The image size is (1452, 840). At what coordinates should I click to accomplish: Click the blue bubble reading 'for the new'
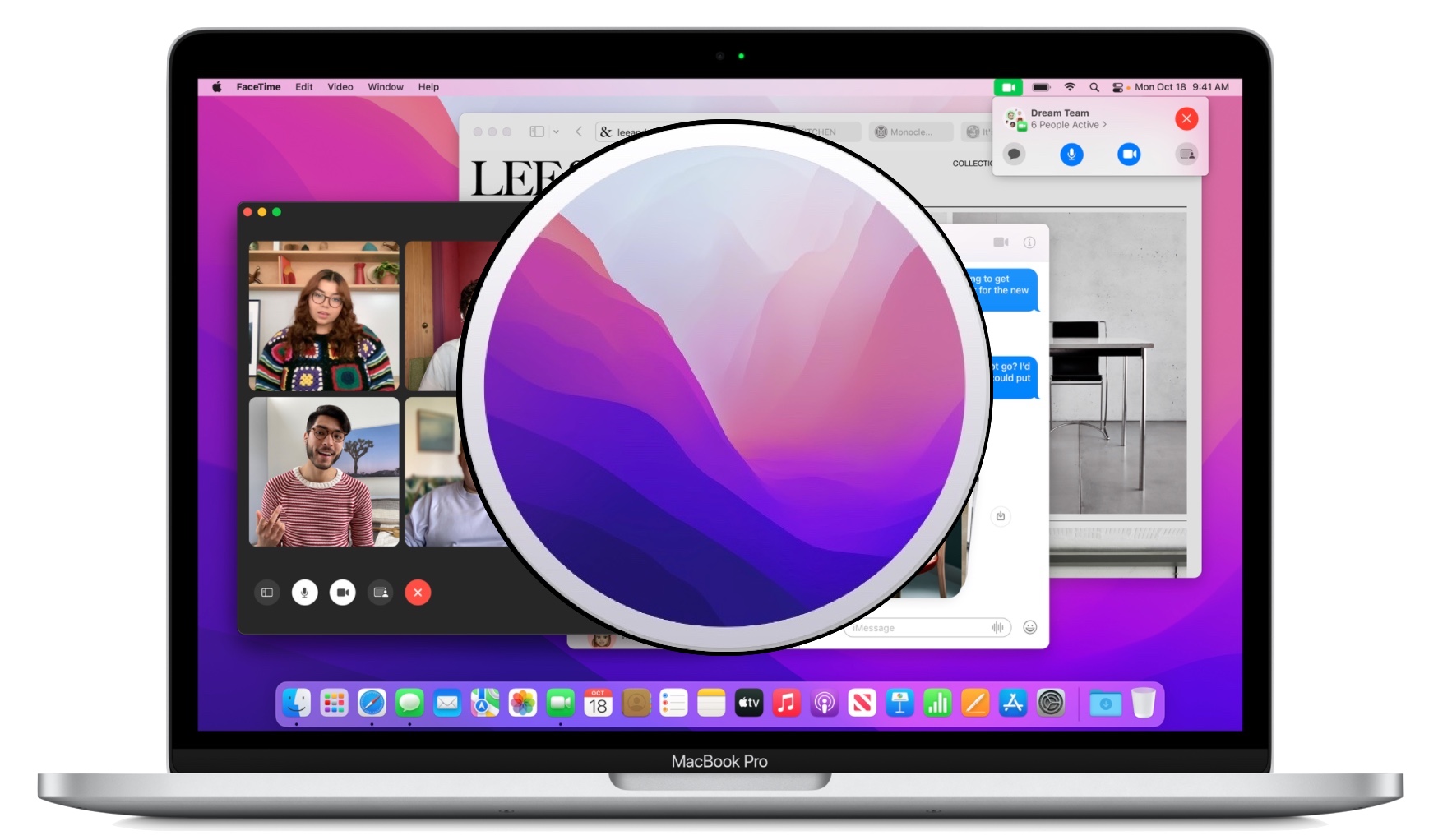(x=1004, y=290)
